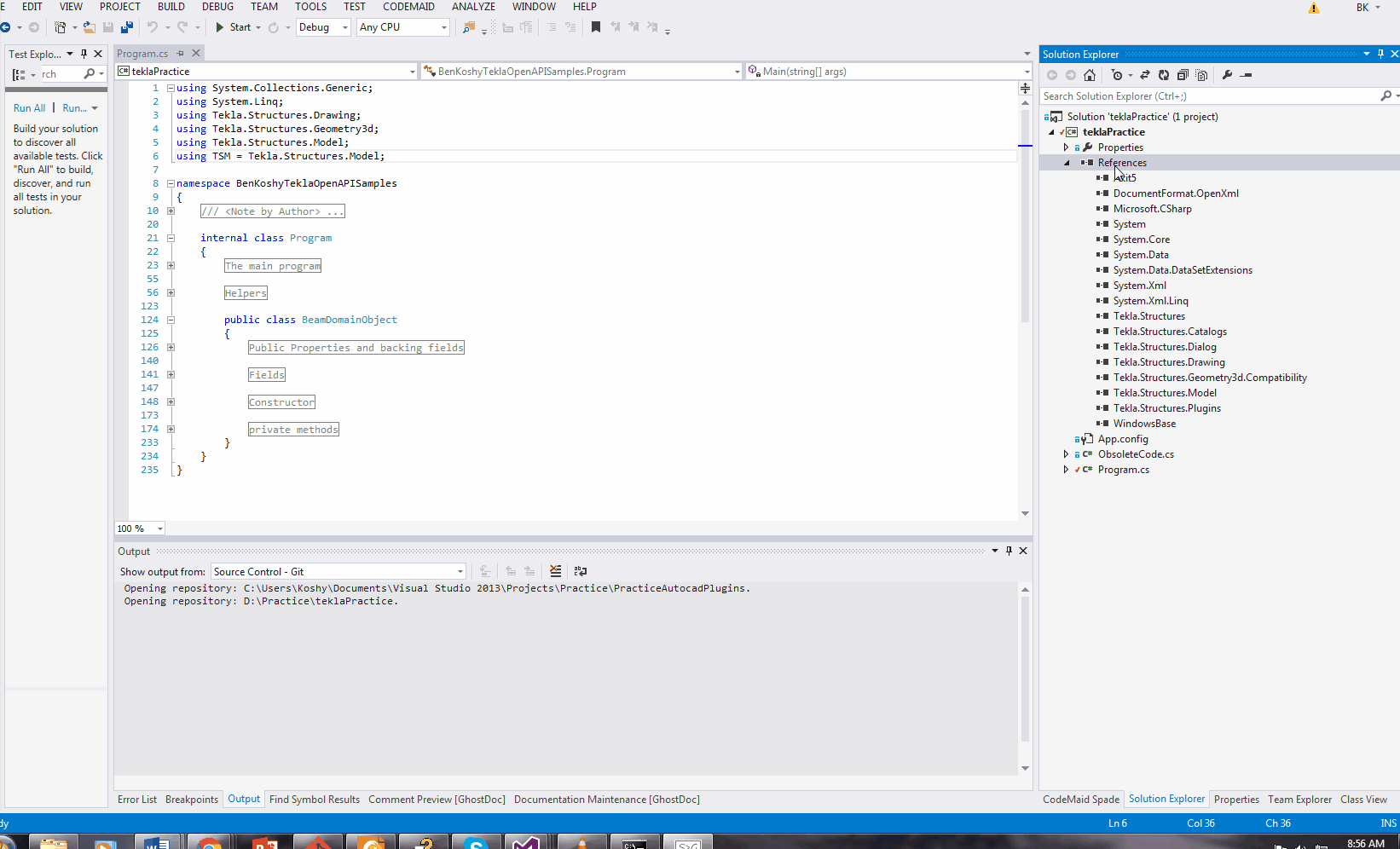Refresh the Solution Explorer tree
Screen dimensions: 1400x849
click(x=1164, y=75)
